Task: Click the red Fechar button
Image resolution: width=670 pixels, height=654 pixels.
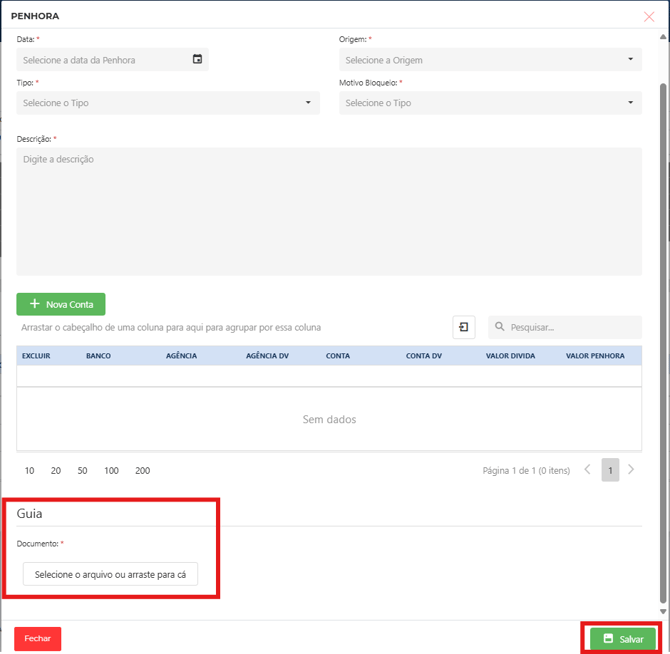Action: click(38, 638)
